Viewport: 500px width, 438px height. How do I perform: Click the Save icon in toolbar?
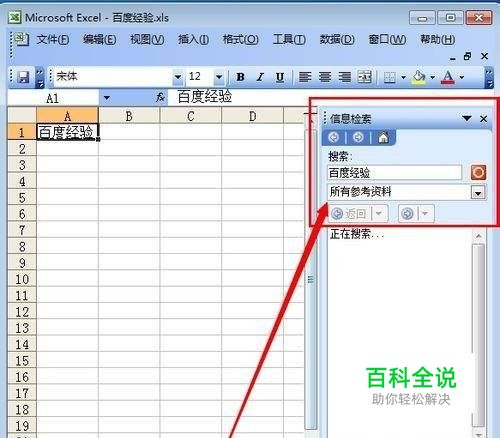[x=23, y=77]
